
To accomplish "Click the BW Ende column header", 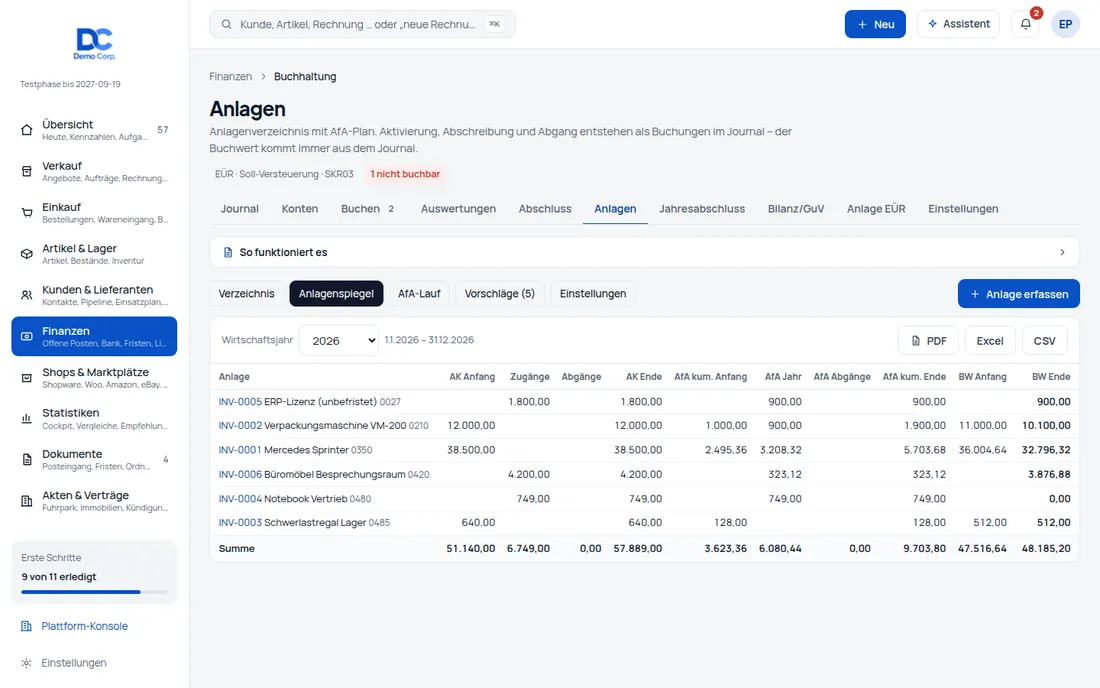I will [1051, 377].
